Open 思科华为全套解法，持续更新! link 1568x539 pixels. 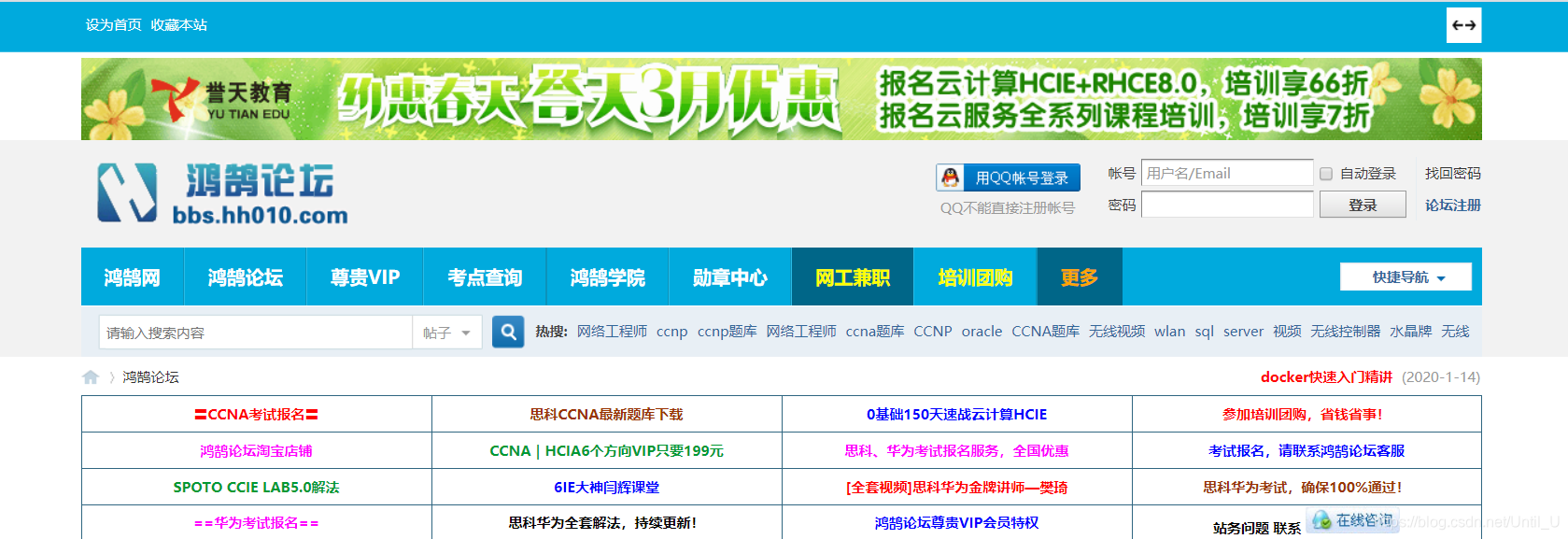tap(602, 523)
